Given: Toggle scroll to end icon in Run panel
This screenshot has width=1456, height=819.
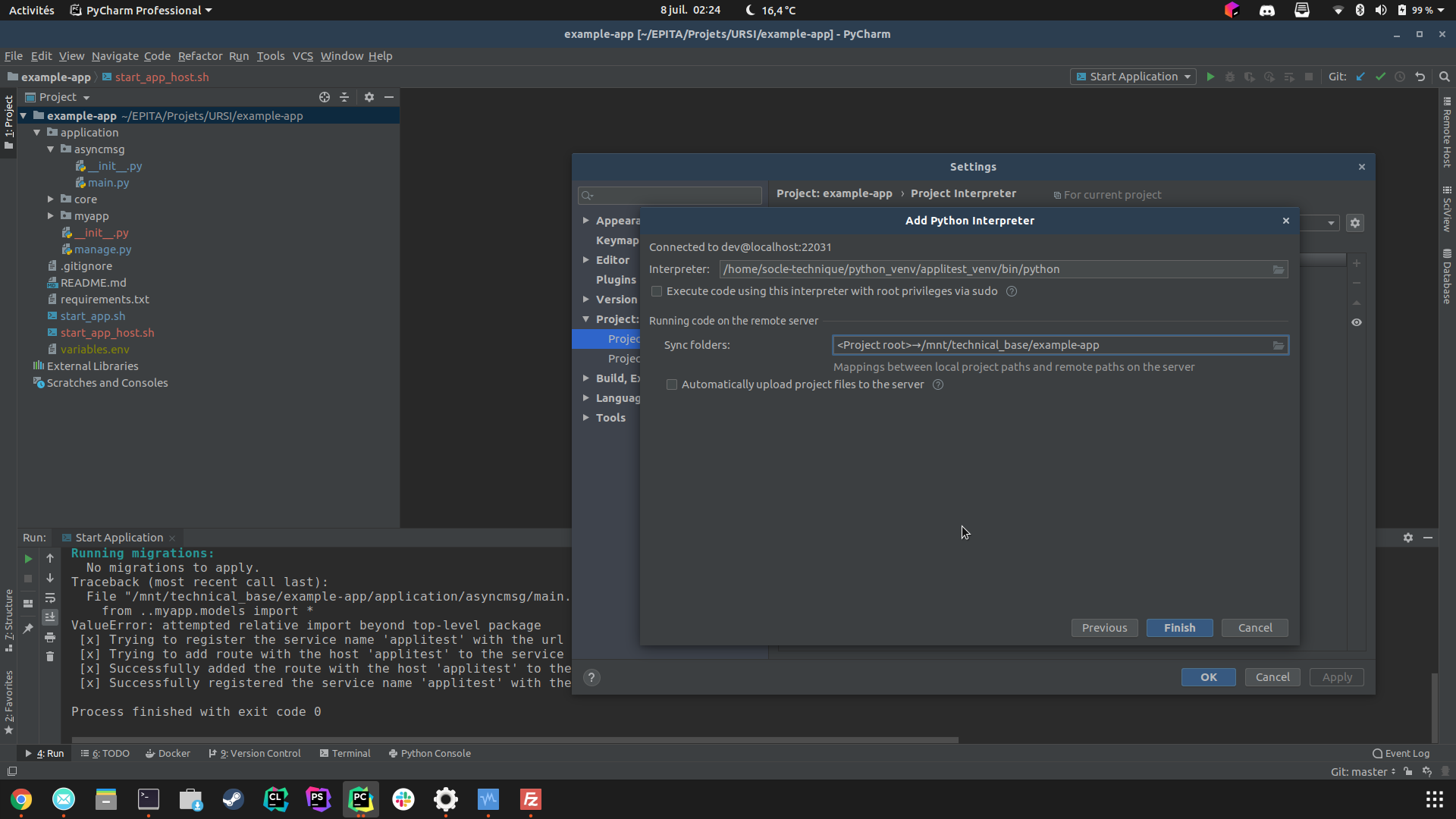Looking at the screenshot, I should 50,617.
